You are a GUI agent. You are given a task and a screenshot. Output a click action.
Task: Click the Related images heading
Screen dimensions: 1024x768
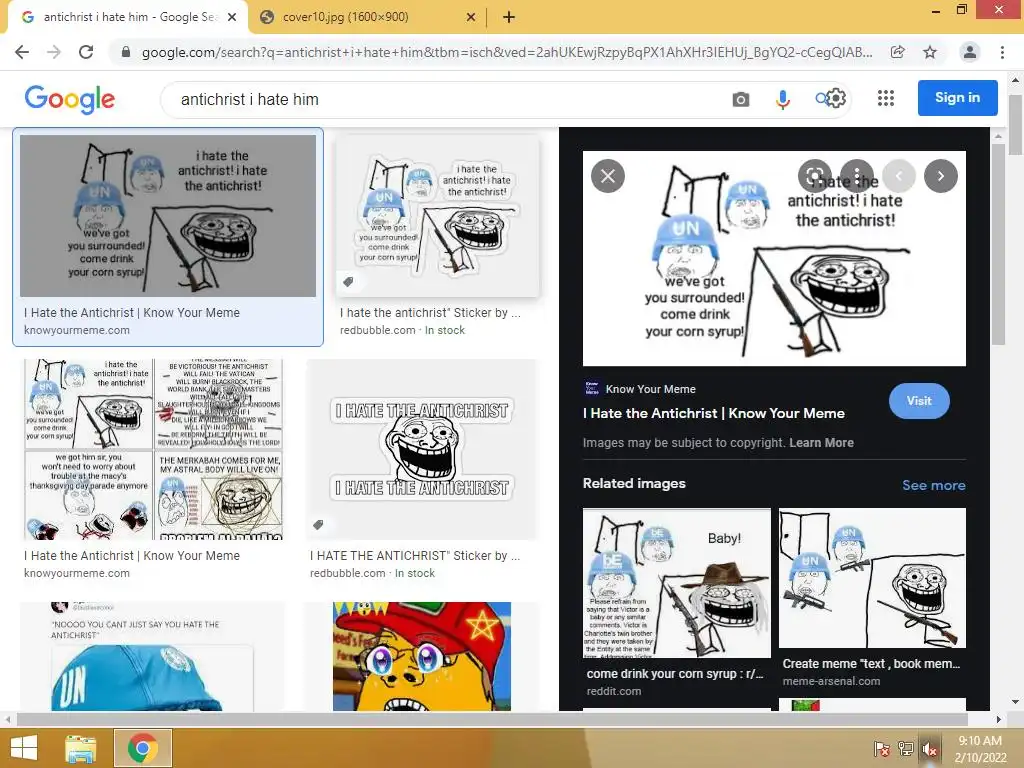(x=634, y=483)
